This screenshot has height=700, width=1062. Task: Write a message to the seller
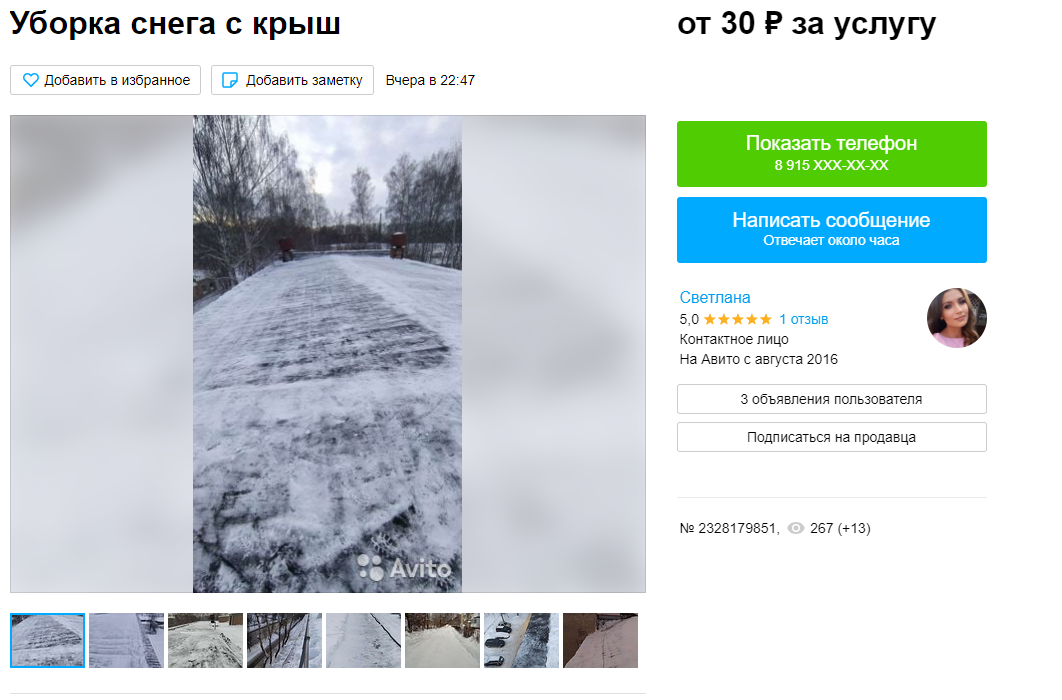pyautogui.click(x=832, y=229)
